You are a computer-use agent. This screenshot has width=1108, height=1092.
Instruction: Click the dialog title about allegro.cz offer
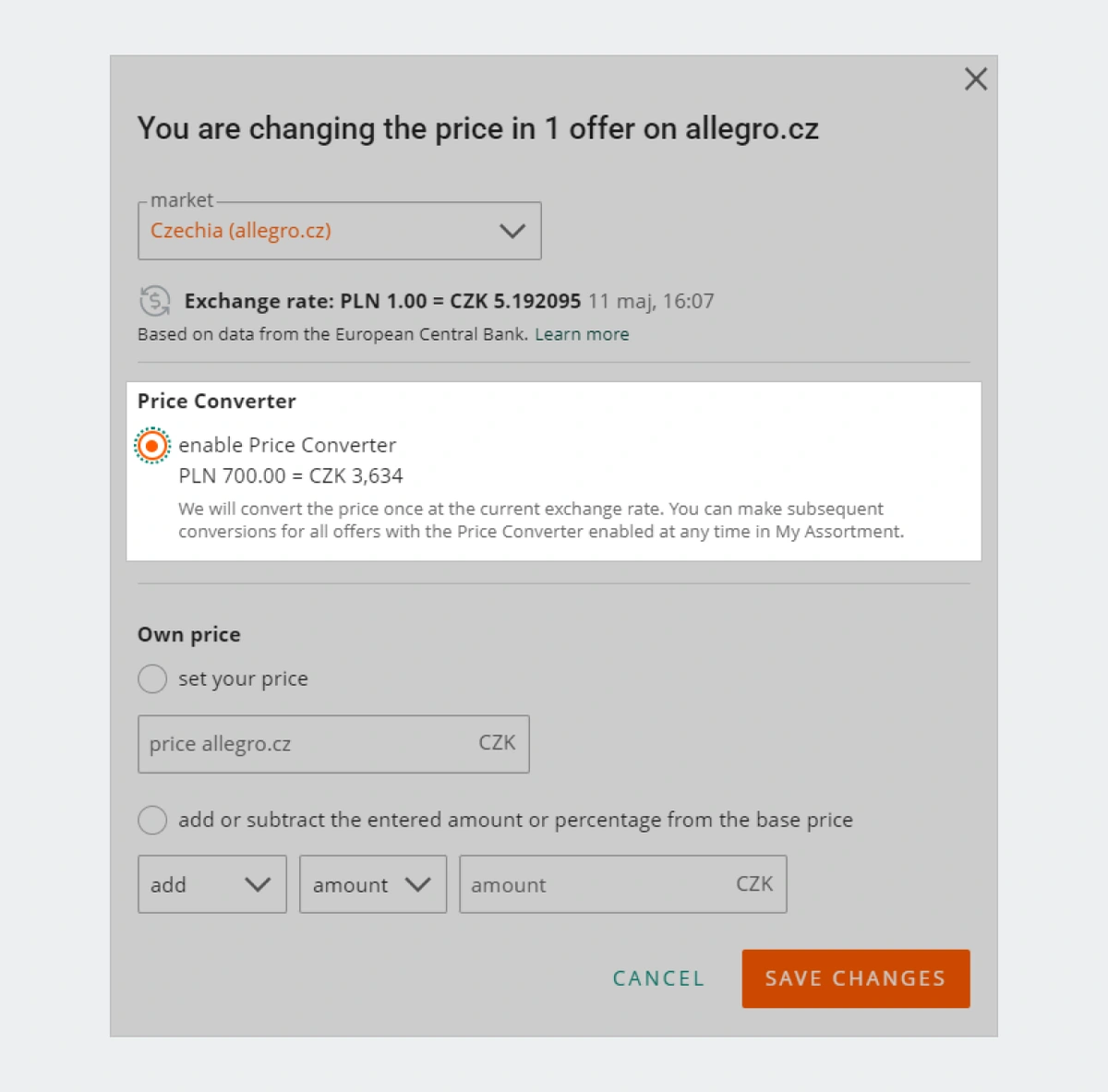click(x=478, y=129)
